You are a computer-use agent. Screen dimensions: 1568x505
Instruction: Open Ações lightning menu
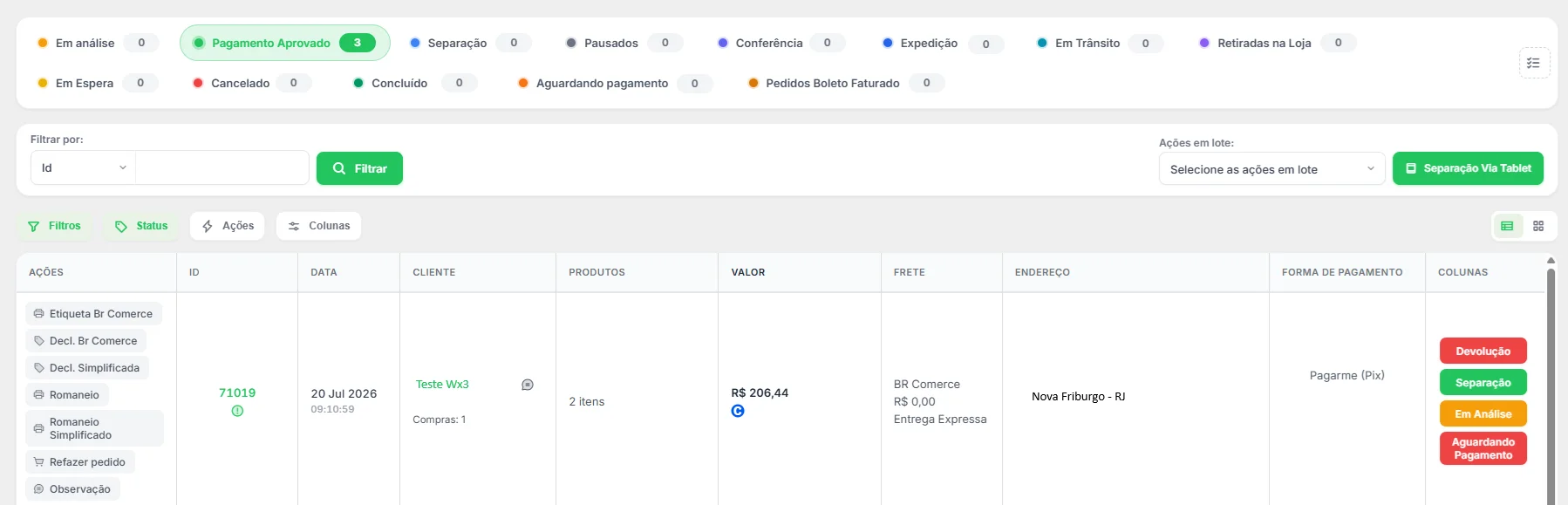(228, 226)
